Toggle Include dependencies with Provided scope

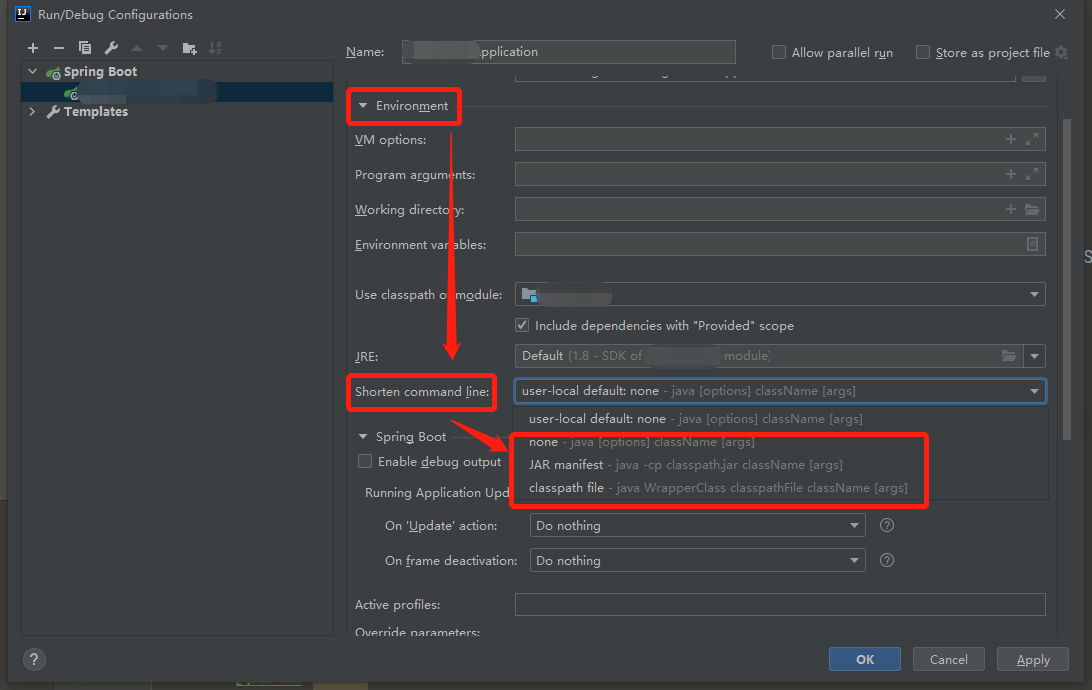point(522,325)
